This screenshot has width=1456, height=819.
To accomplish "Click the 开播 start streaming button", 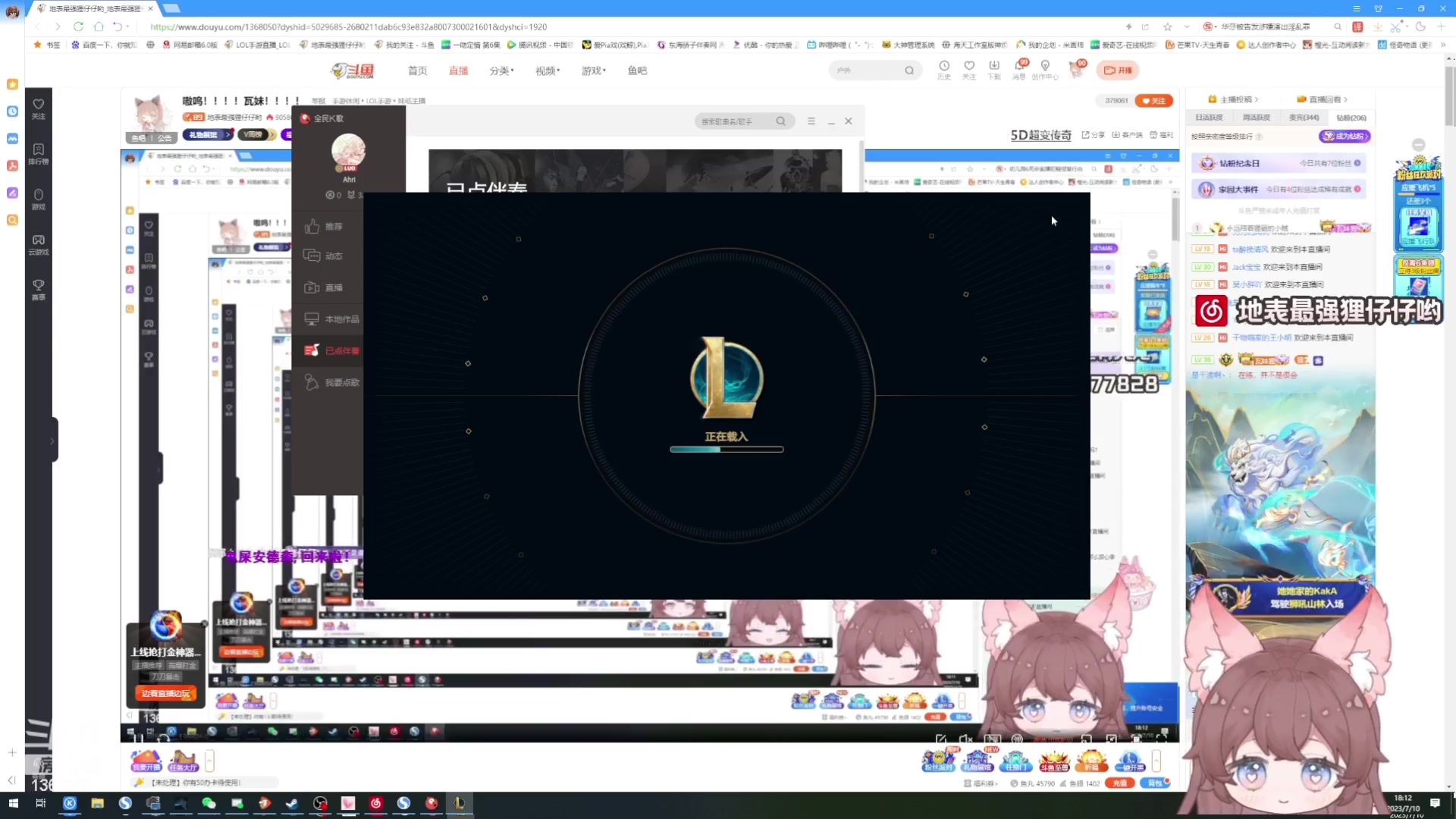I will point(1118,70).
